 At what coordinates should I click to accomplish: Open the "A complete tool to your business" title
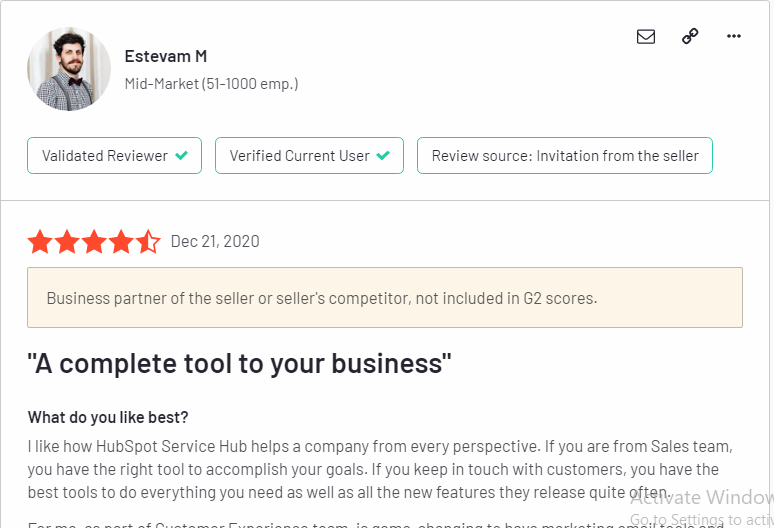[x=239, y=364]
